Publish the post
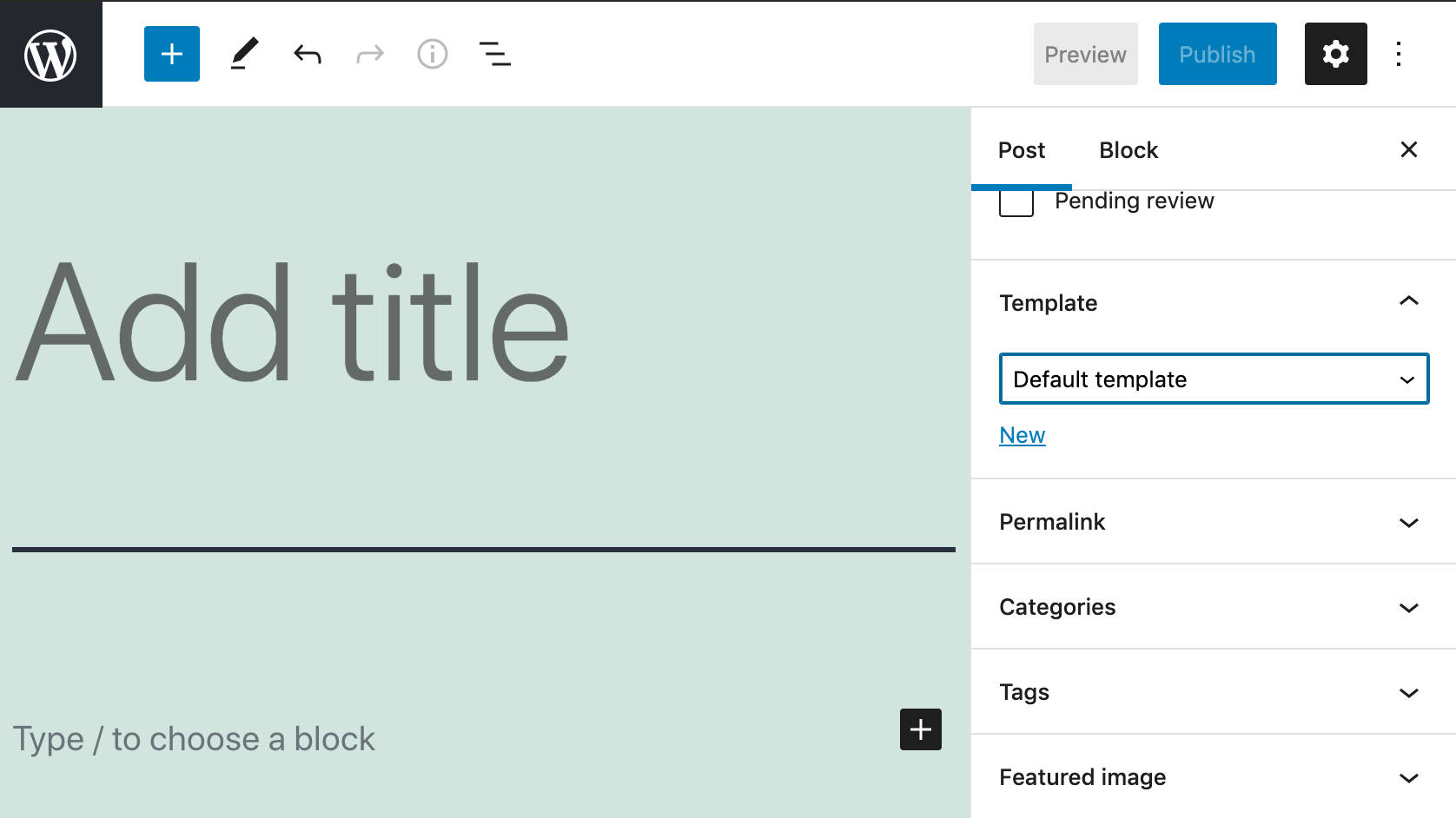Image resolution: width=1456 pixels, height=818 pixels. (x=1217, y=53)
